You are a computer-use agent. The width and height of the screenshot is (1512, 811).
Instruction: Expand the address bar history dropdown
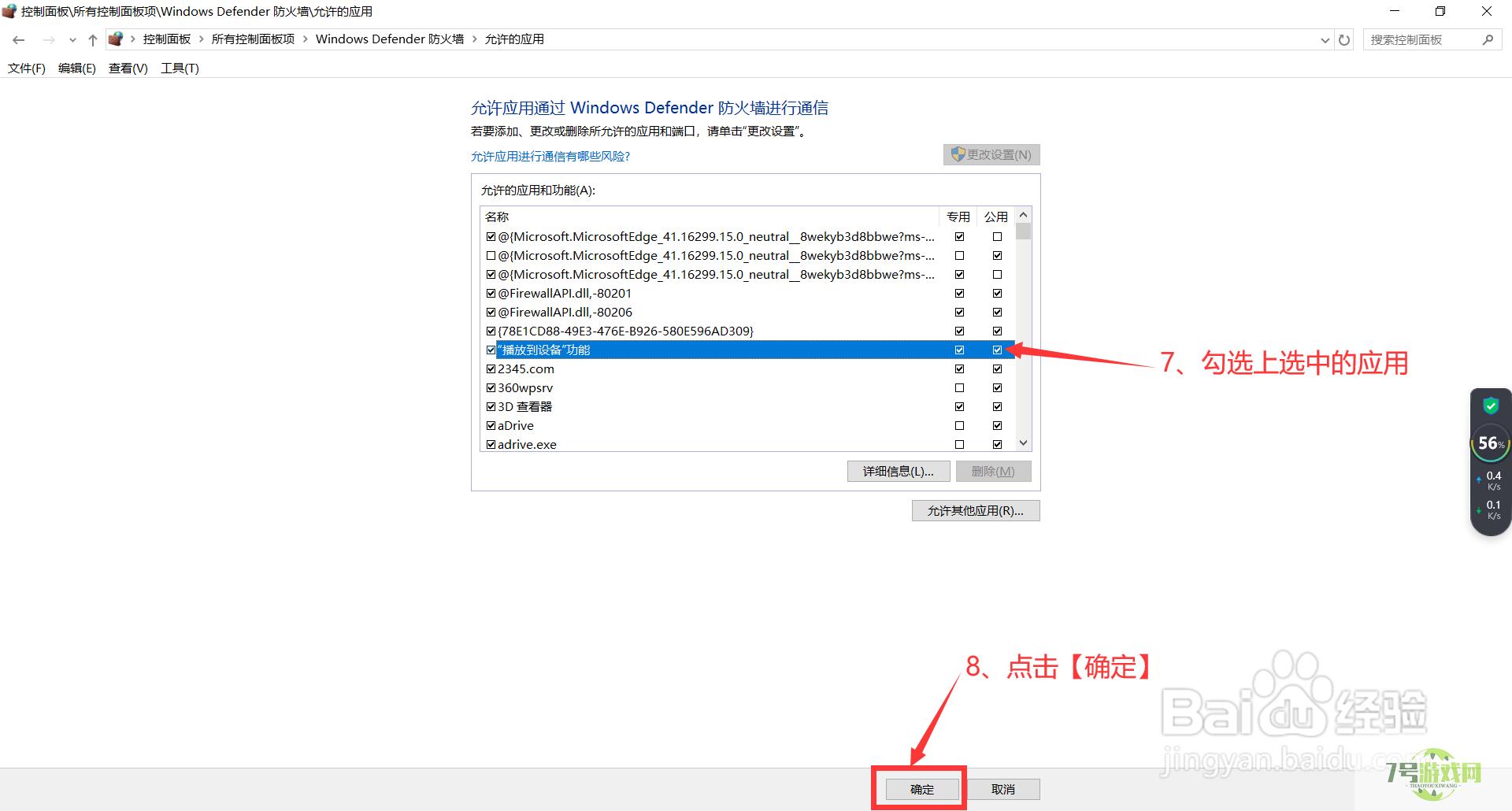[1325, 39]
